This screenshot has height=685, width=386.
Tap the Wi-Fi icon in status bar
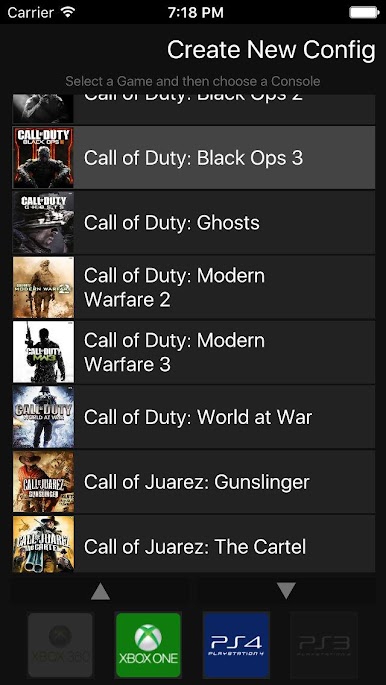68,12
